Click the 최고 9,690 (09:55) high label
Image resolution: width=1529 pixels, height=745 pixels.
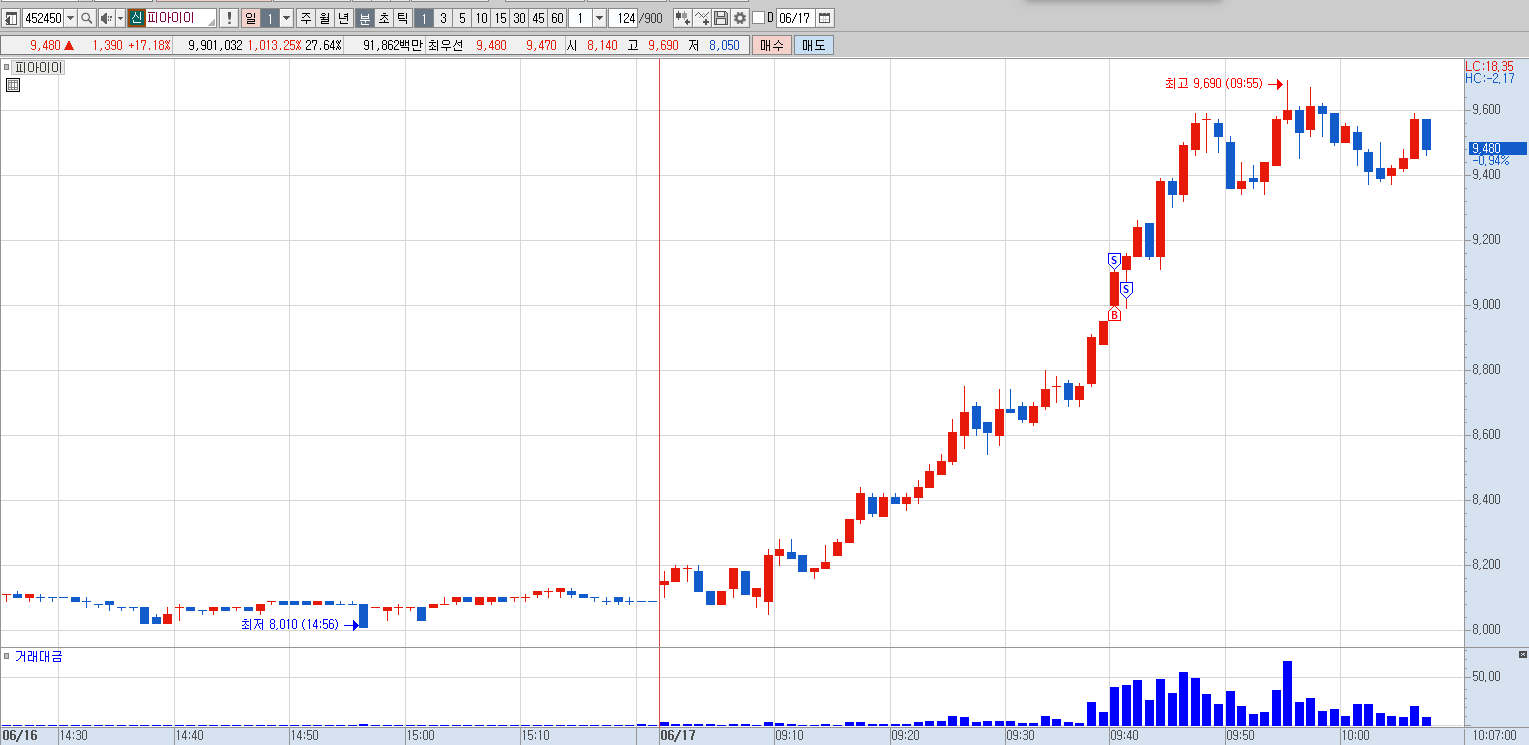point(1213,84)
